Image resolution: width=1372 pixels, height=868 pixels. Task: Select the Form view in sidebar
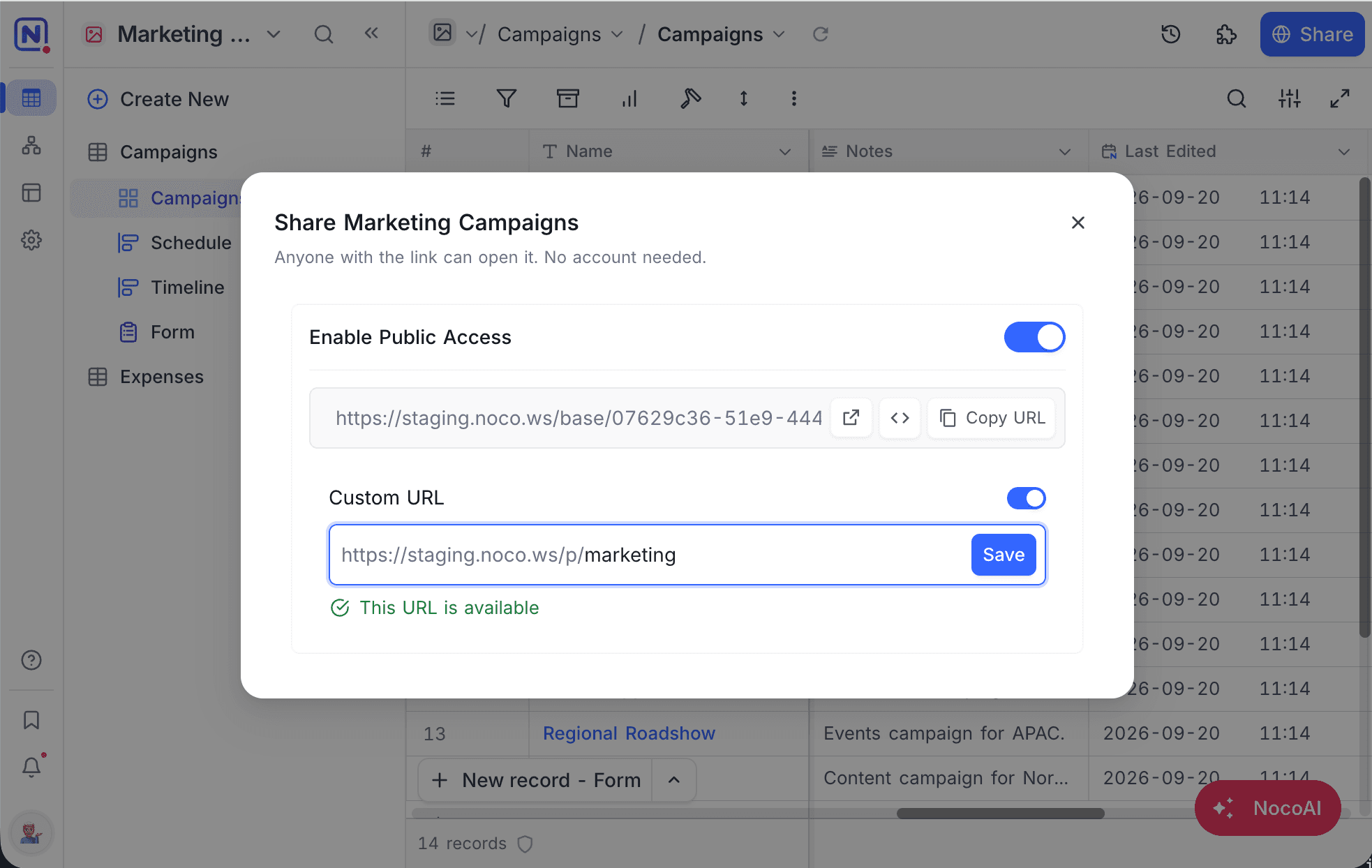[172, 332]
